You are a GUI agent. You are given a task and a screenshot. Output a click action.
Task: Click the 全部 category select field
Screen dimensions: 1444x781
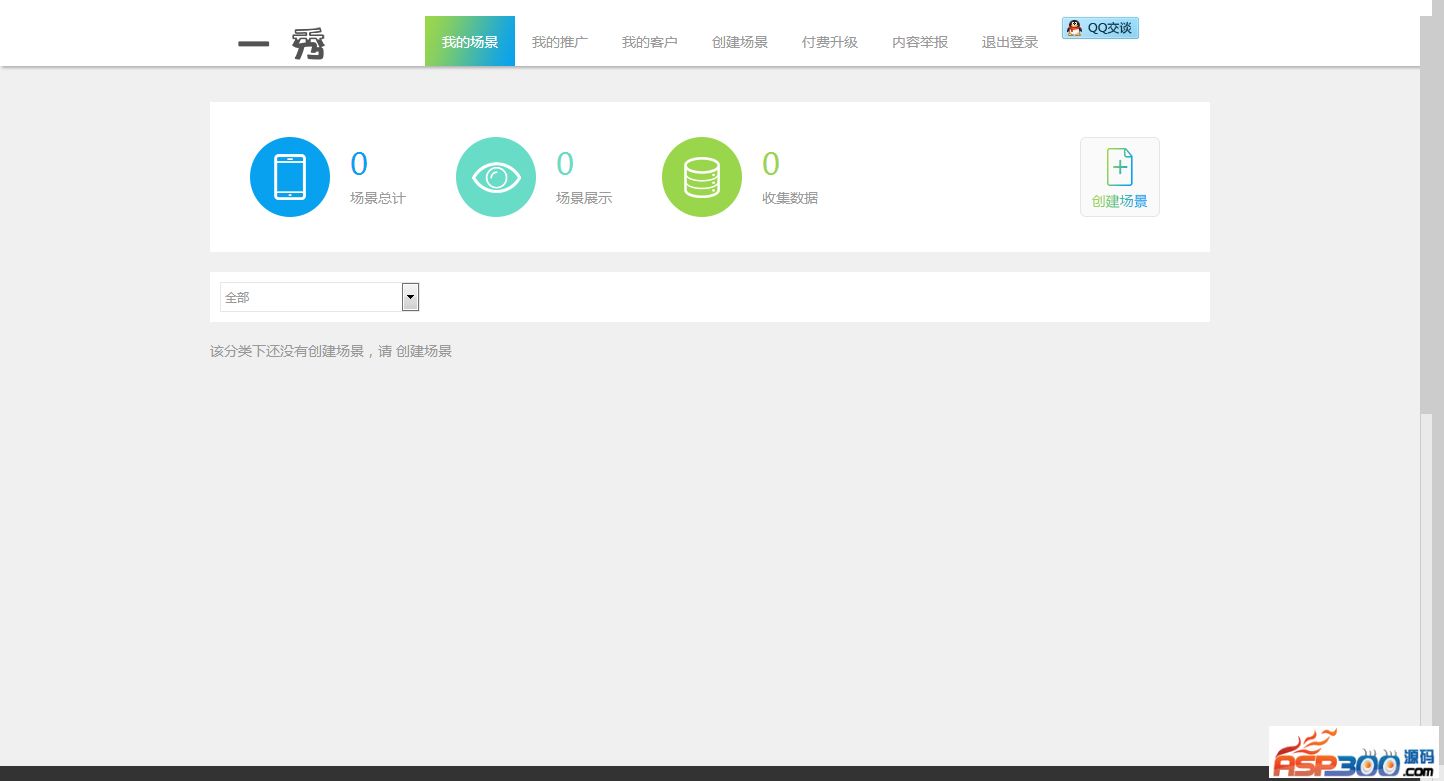tap(320, 297)
